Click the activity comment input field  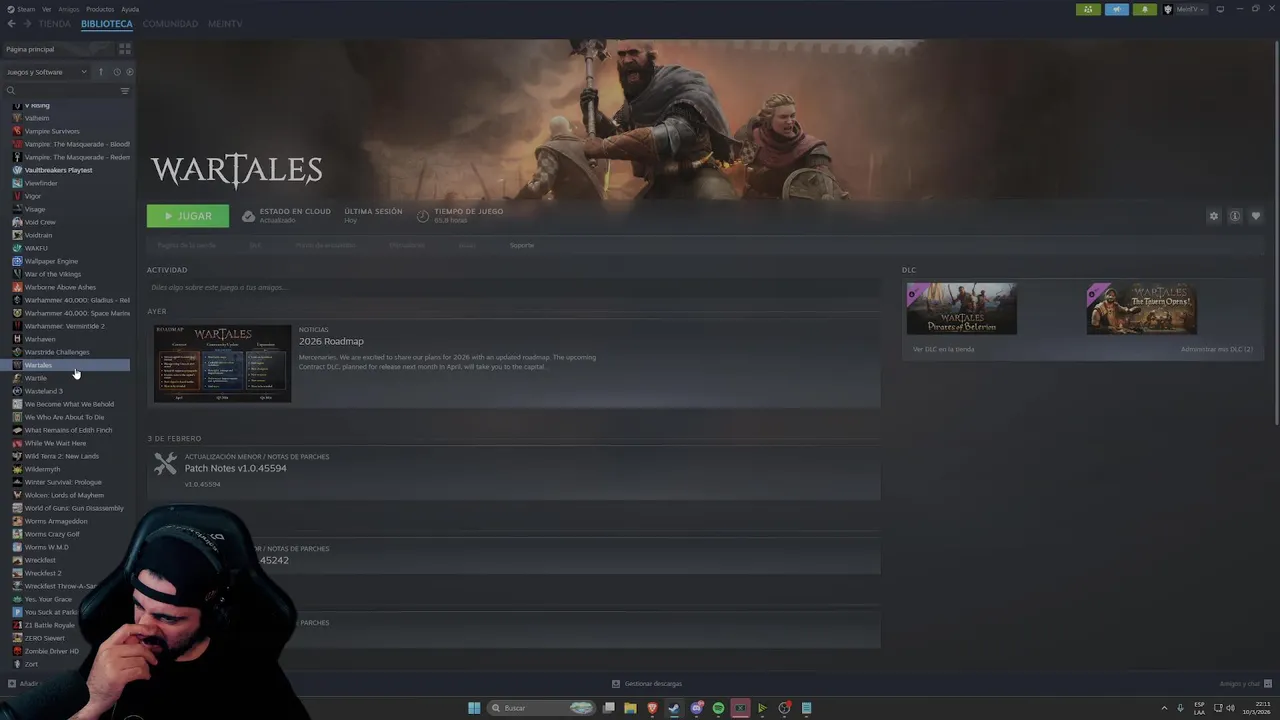point(513,287)
